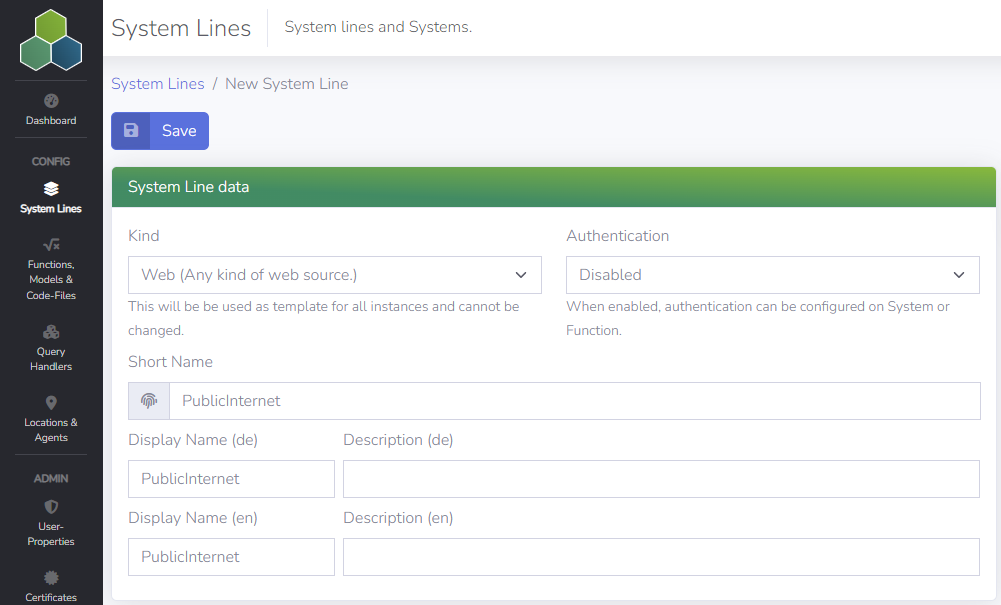This screenshot has width=1001, height=605.
Task: Navigate to System Lines breadcrumb link
Action: 157,84
